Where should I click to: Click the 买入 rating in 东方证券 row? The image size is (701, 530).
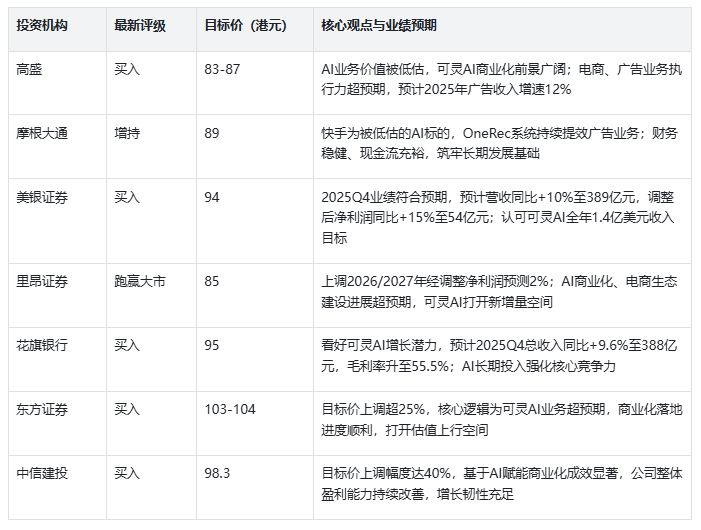[x=127, y=409]
